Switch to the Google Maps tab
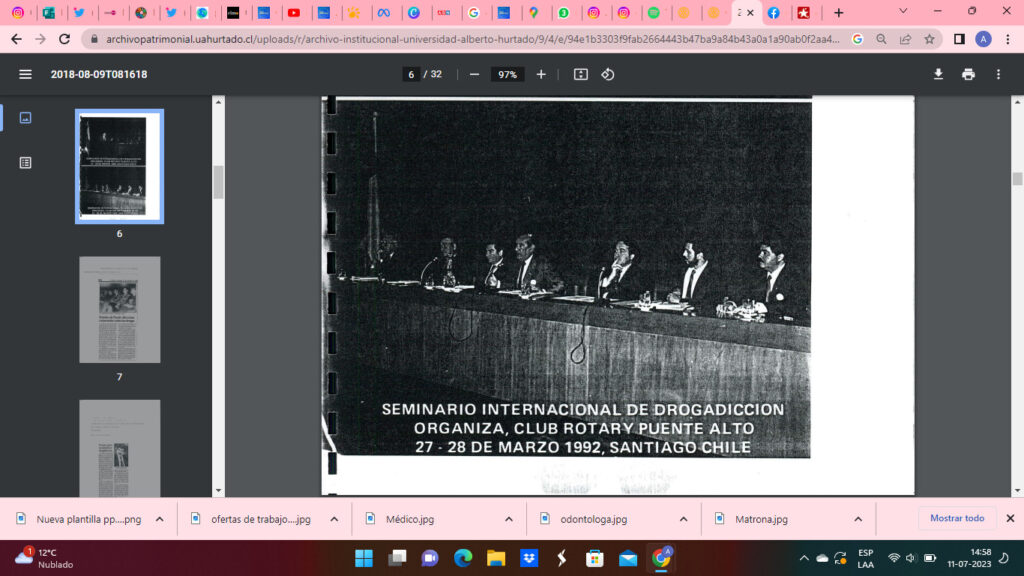This screenshot has width=1024, height=576. [534, 12]
